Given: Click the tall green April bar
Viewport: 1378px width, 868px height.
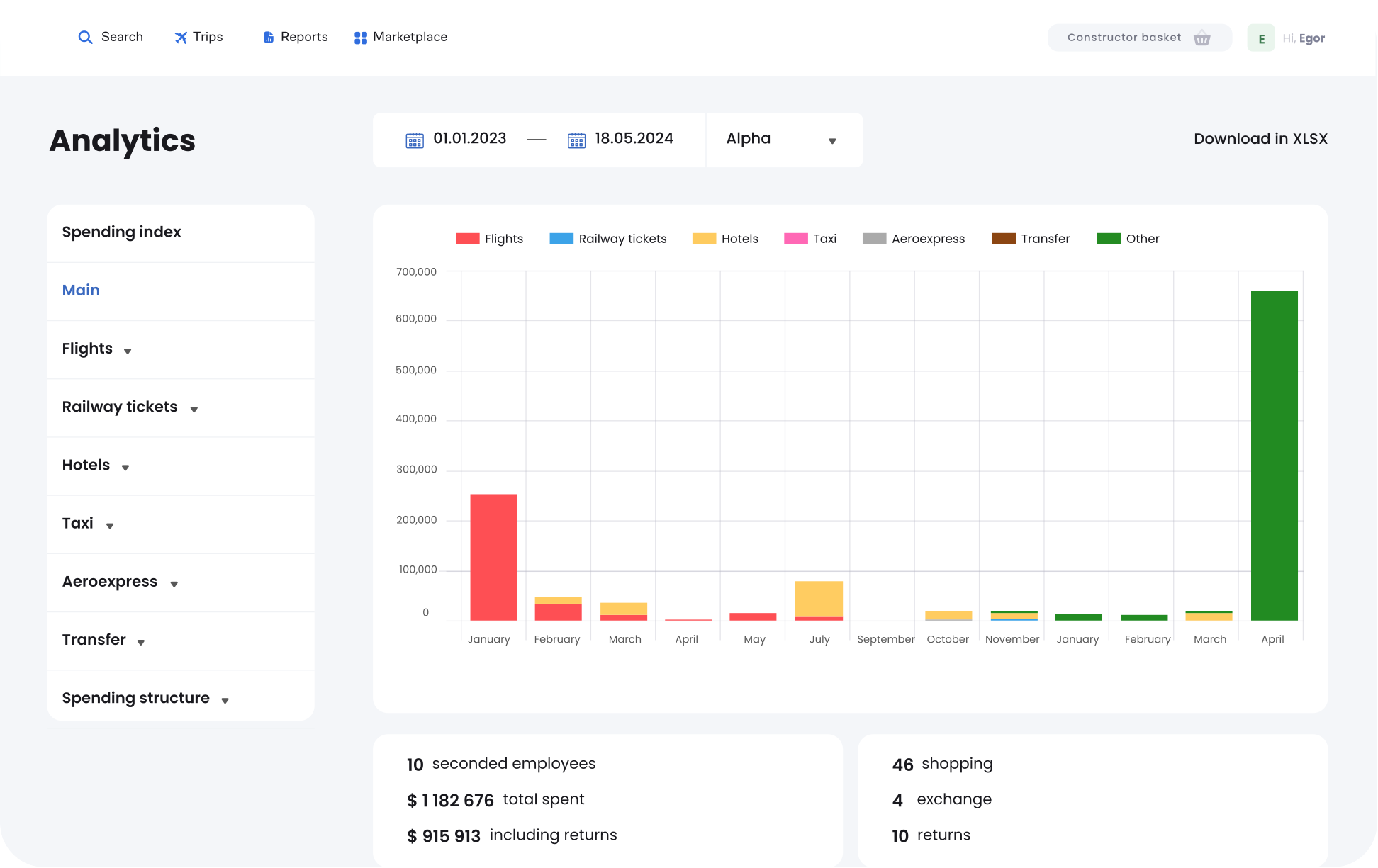Looking at the screenshot, I should click(1274, 455).
